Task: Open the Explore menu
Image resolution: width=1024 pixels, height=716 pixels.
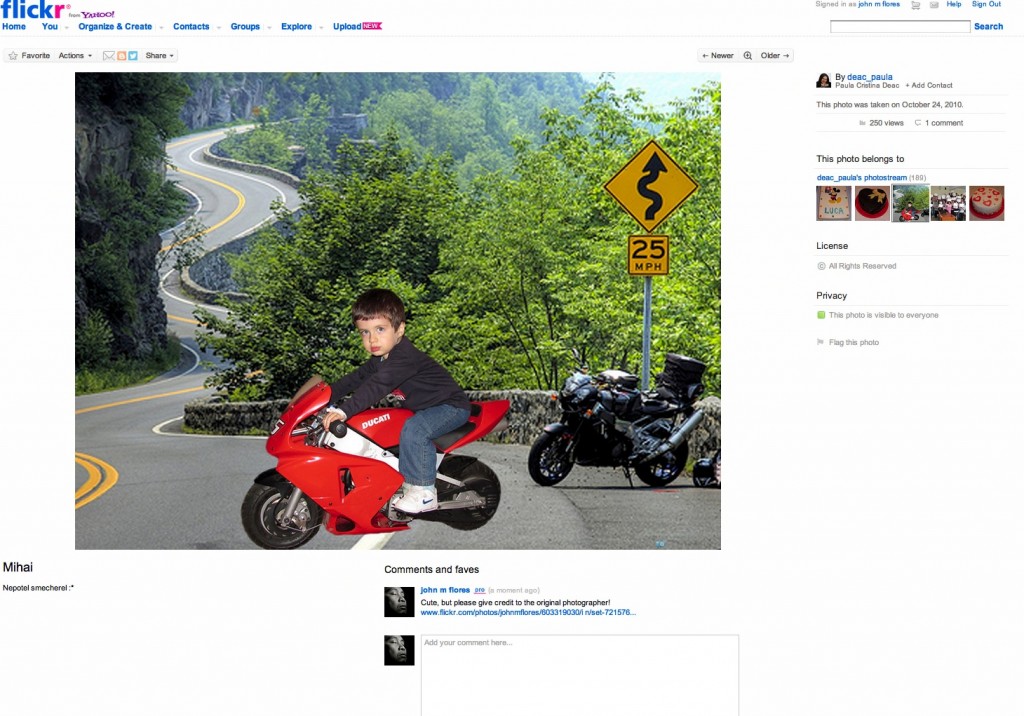Action: tap(296, 27)
